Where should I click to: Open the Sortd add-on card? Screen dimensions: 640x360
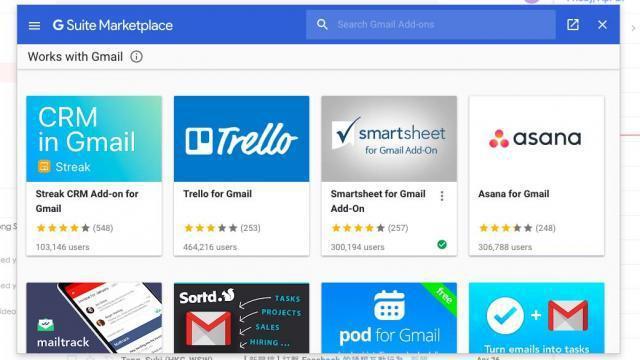(x=242, y=318)
